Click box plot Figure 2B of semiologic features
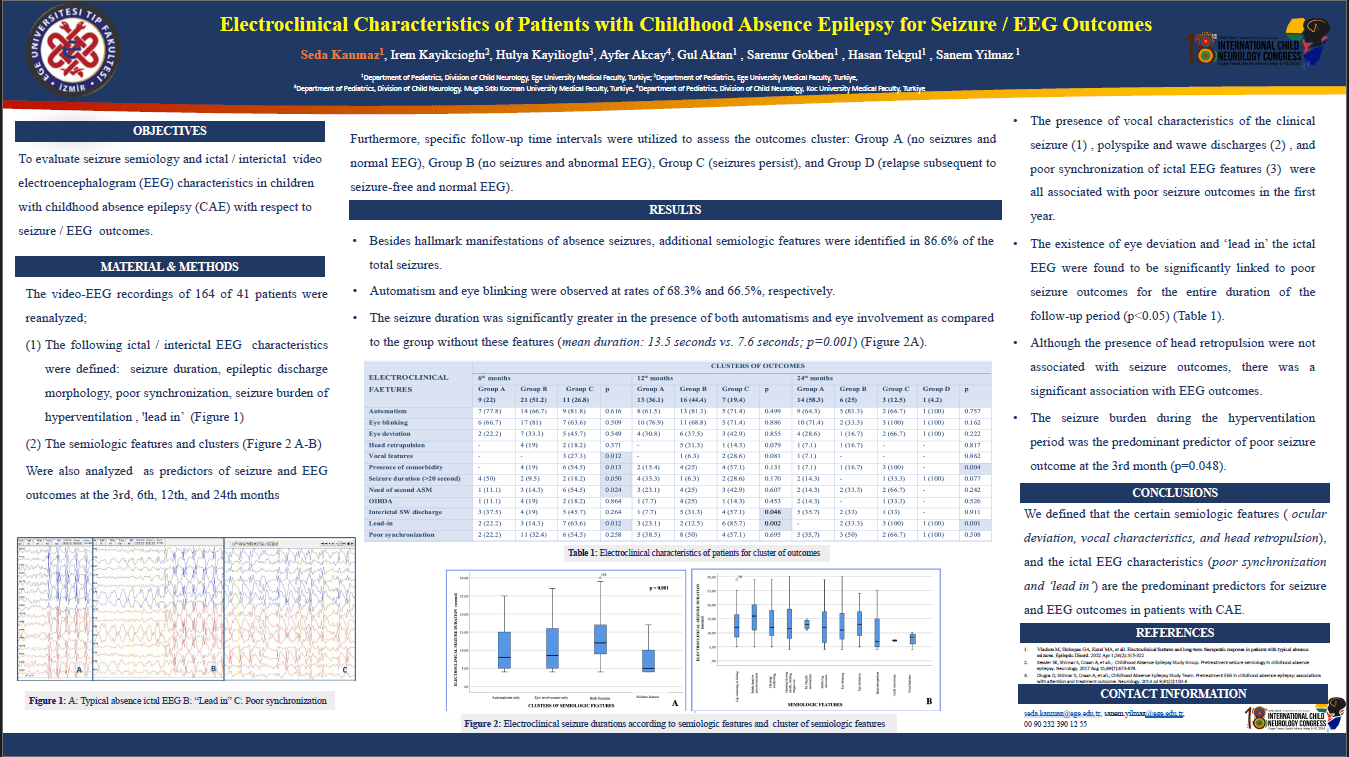The image size is (1349, 757). click(817, 641)
